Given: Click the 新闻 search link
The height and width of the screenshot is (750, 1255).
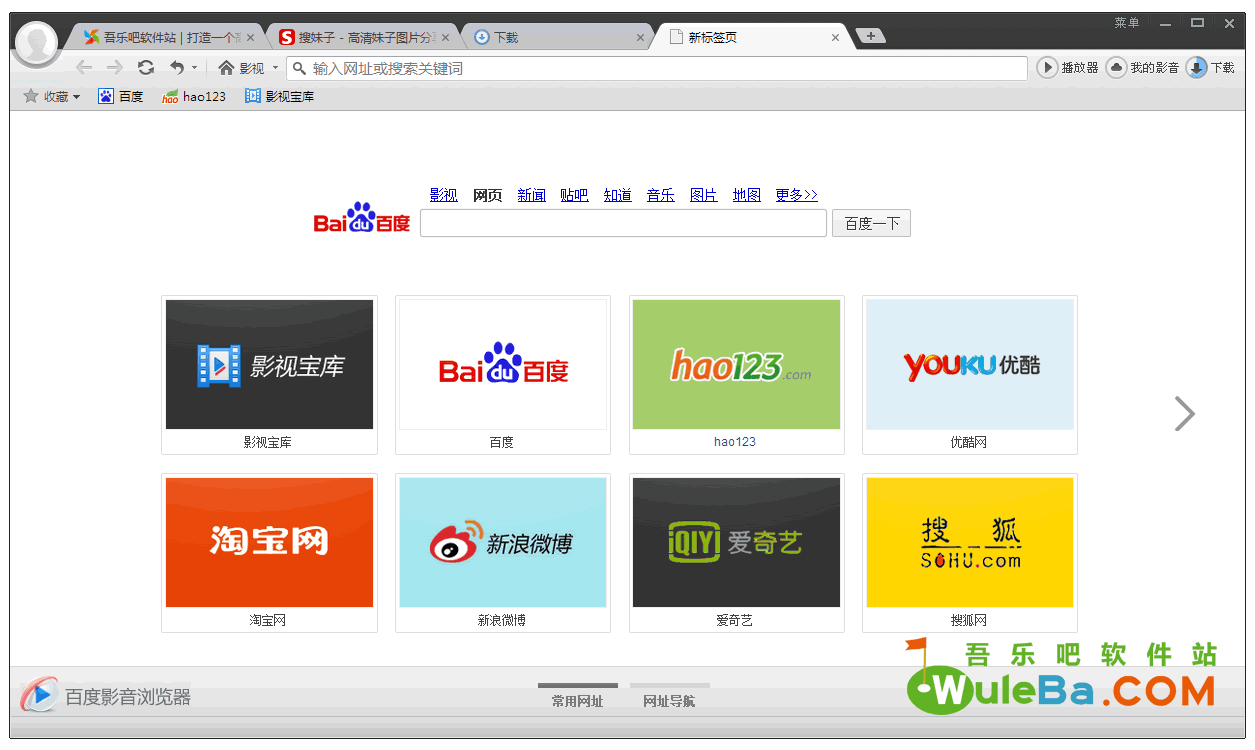Looking at the screenshot, I should pos(531,195).
